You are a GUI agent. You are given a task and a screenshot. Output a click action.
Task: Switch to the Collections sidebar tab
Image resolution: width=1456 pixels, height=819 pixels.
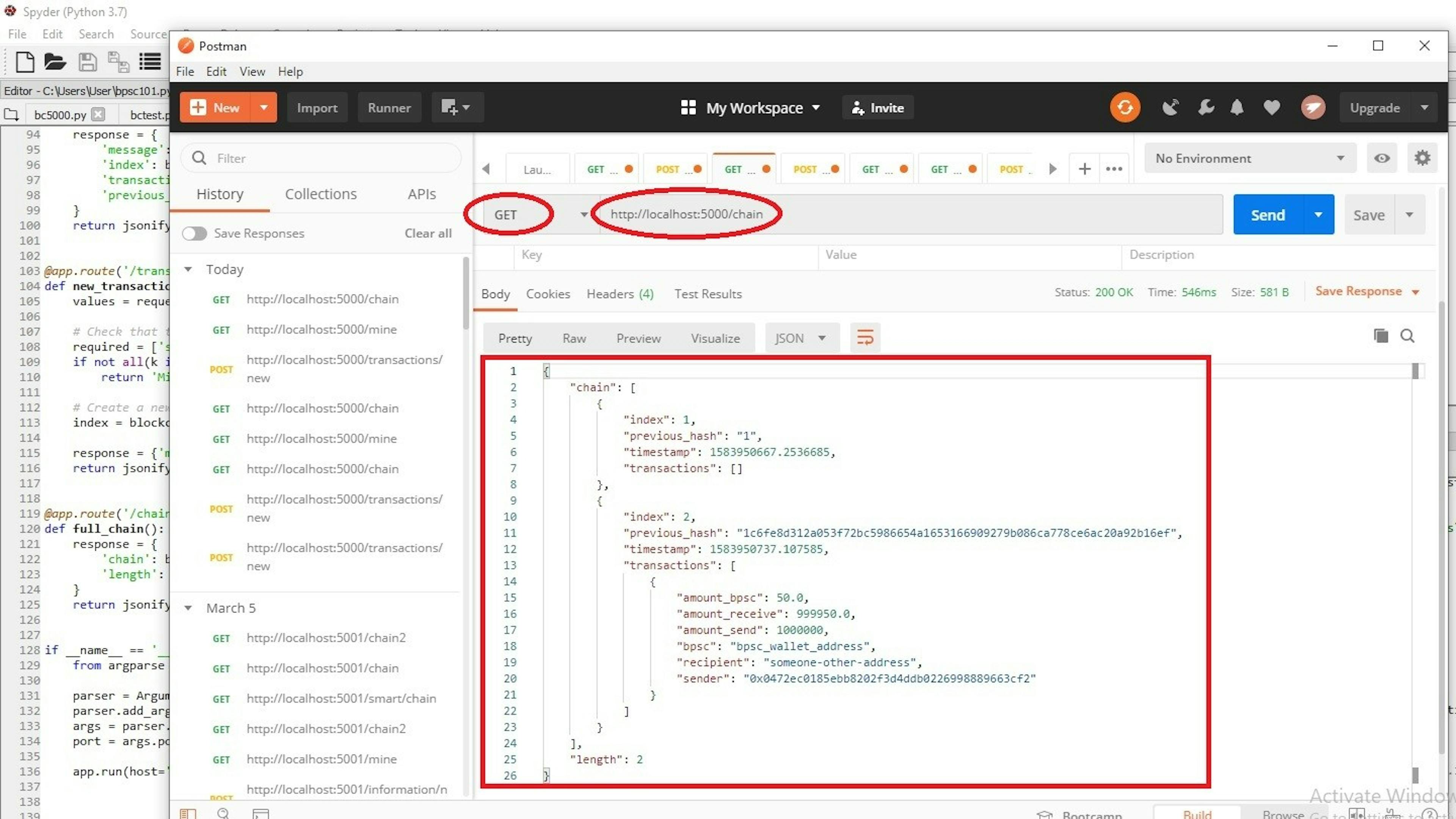[320, 194]
